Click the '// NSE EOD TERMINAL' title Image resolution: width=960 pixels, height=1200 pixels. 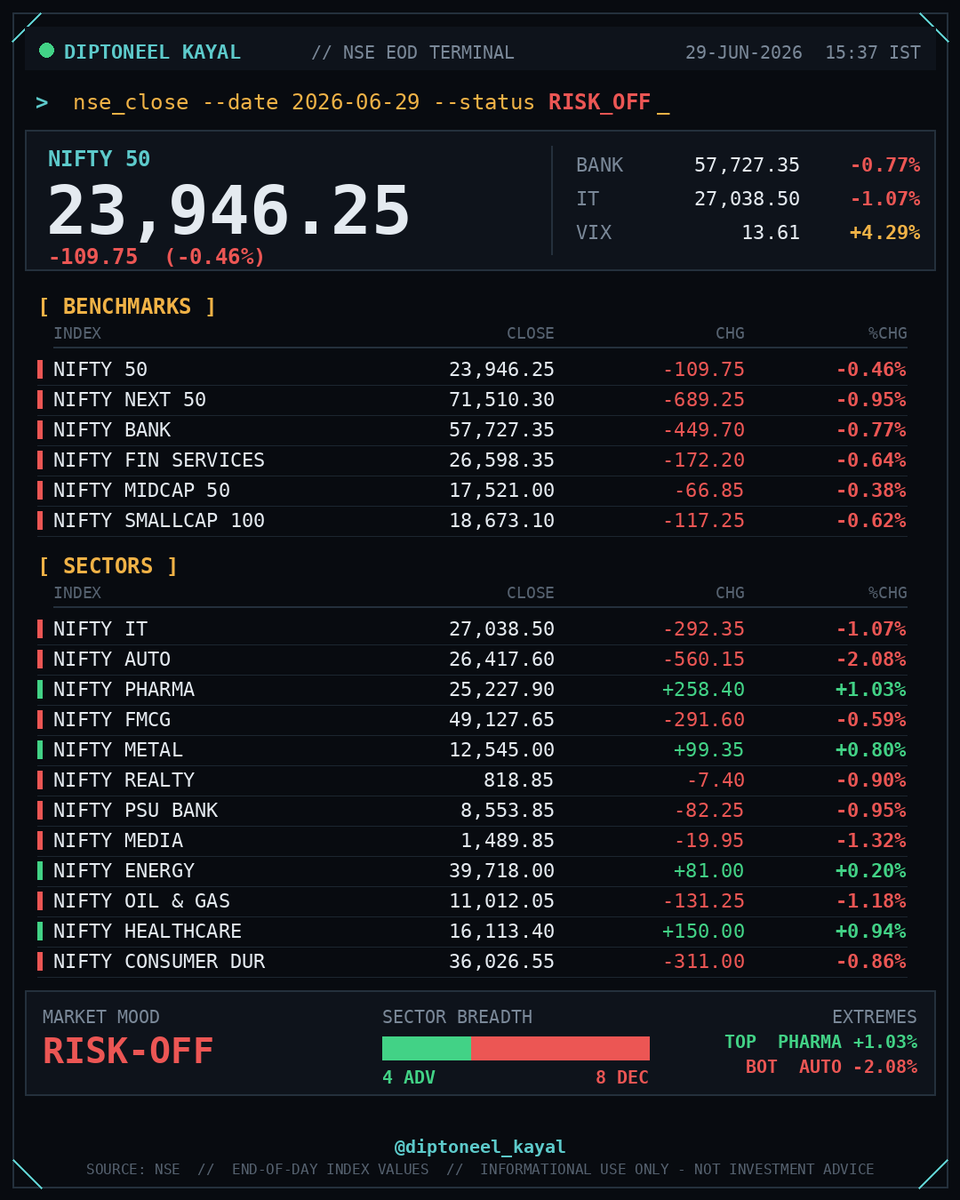[412, 52]
